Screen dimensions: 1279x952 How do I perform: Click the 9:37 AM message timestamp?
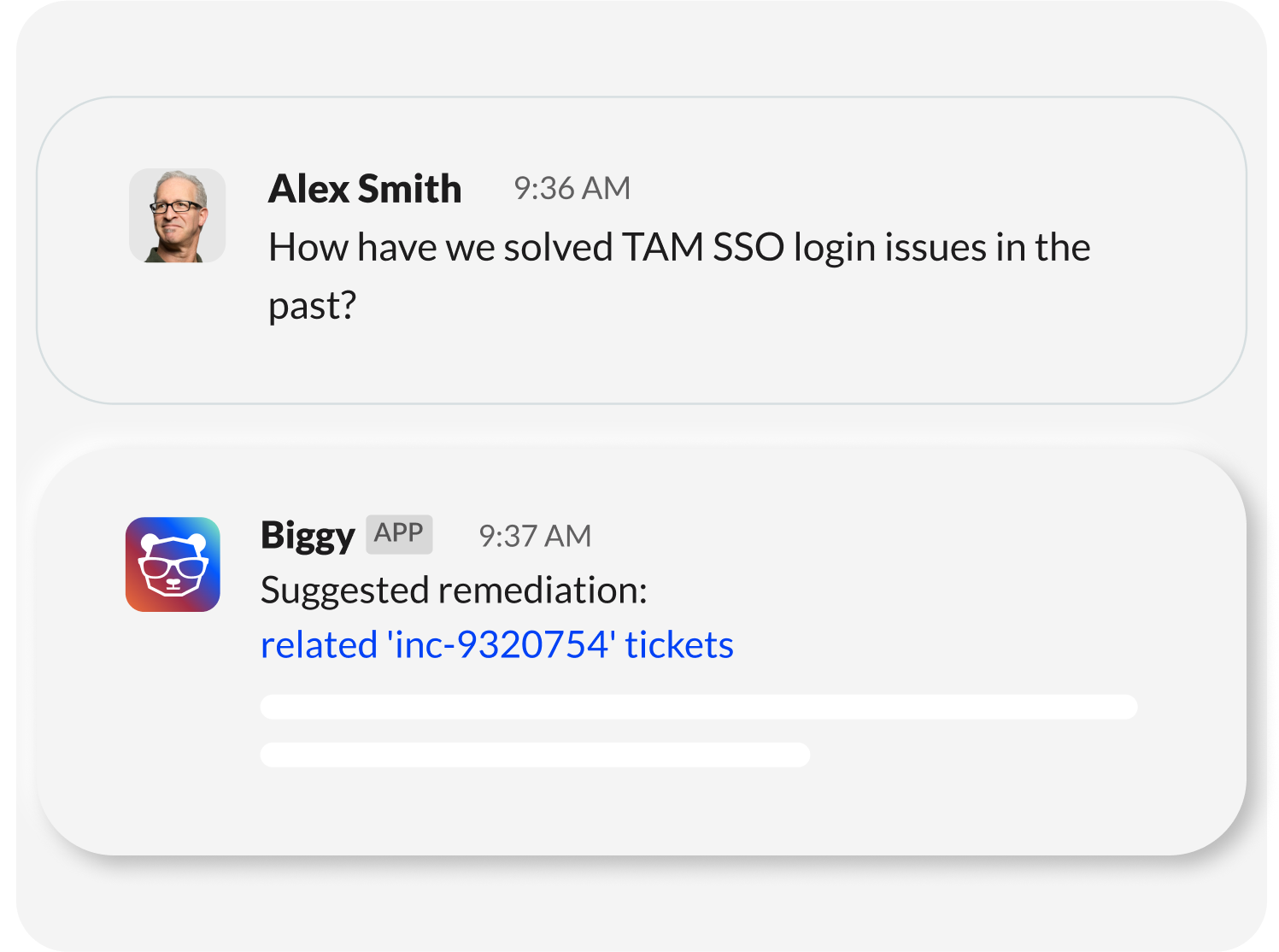535,536
